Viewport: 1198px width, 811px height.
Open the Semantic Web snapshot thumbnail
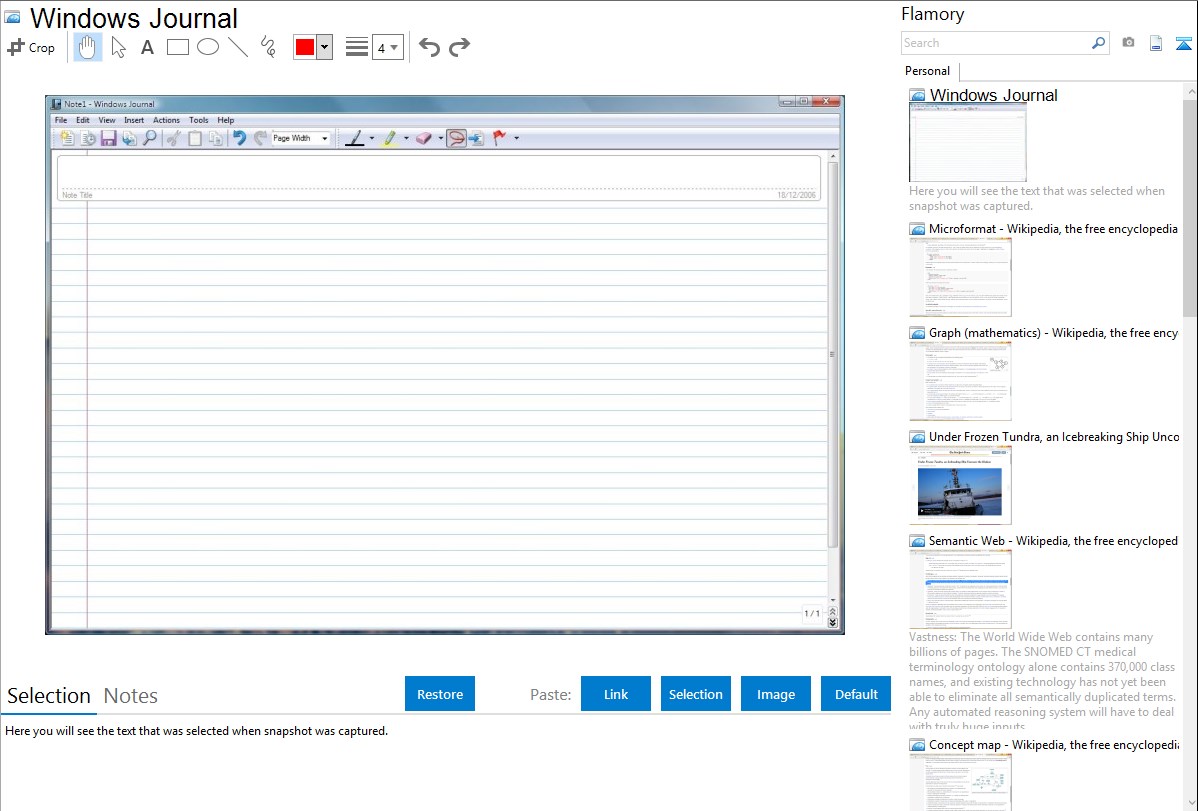(960, 589)
